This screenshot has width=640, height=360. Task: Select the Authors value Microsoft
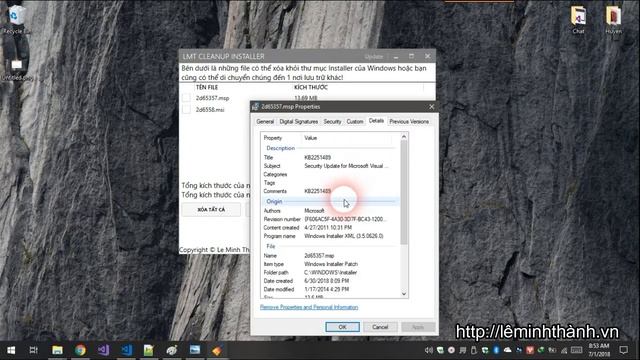pyautogui.click(x=314, y=211)
